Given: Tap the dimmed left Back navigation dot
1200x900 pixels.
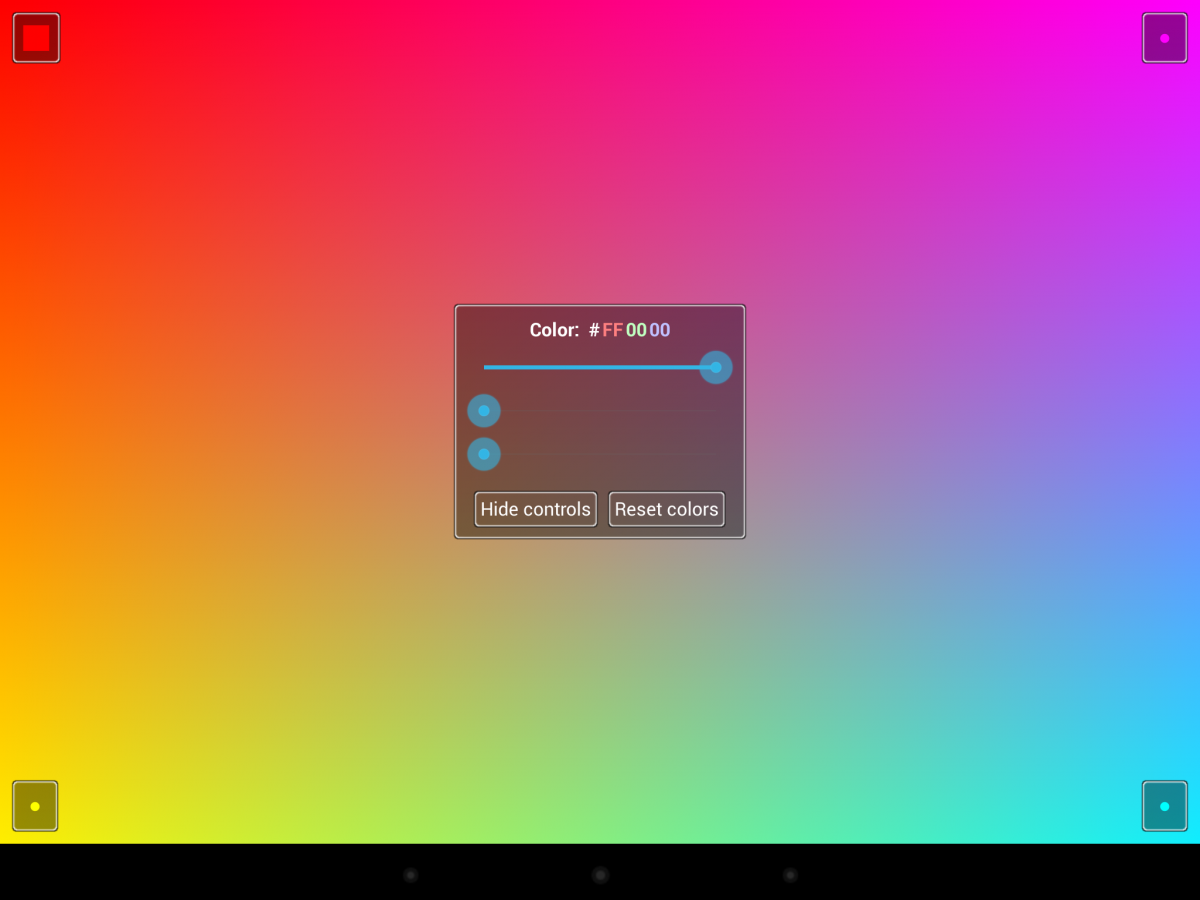Looking at the screenshot, I should click(x=410, y=875).
